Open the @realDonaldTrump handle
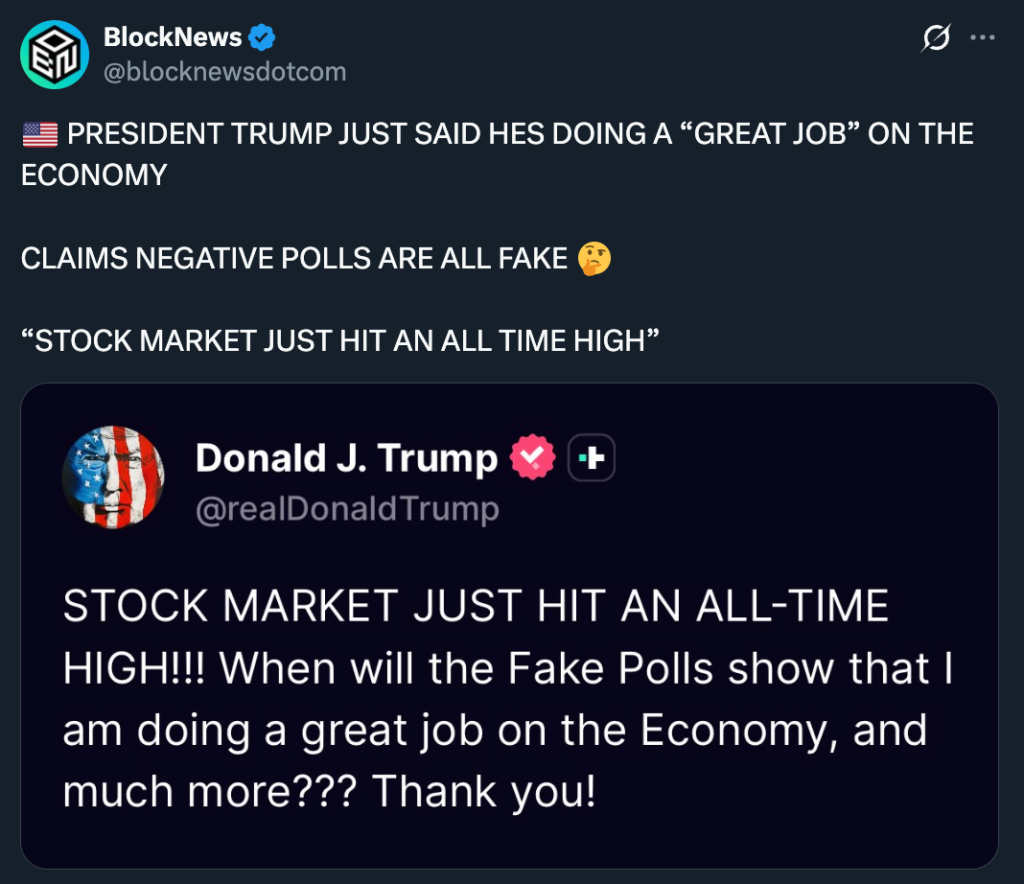This screenshot has width=1024, height=884. tap(346, 508)
